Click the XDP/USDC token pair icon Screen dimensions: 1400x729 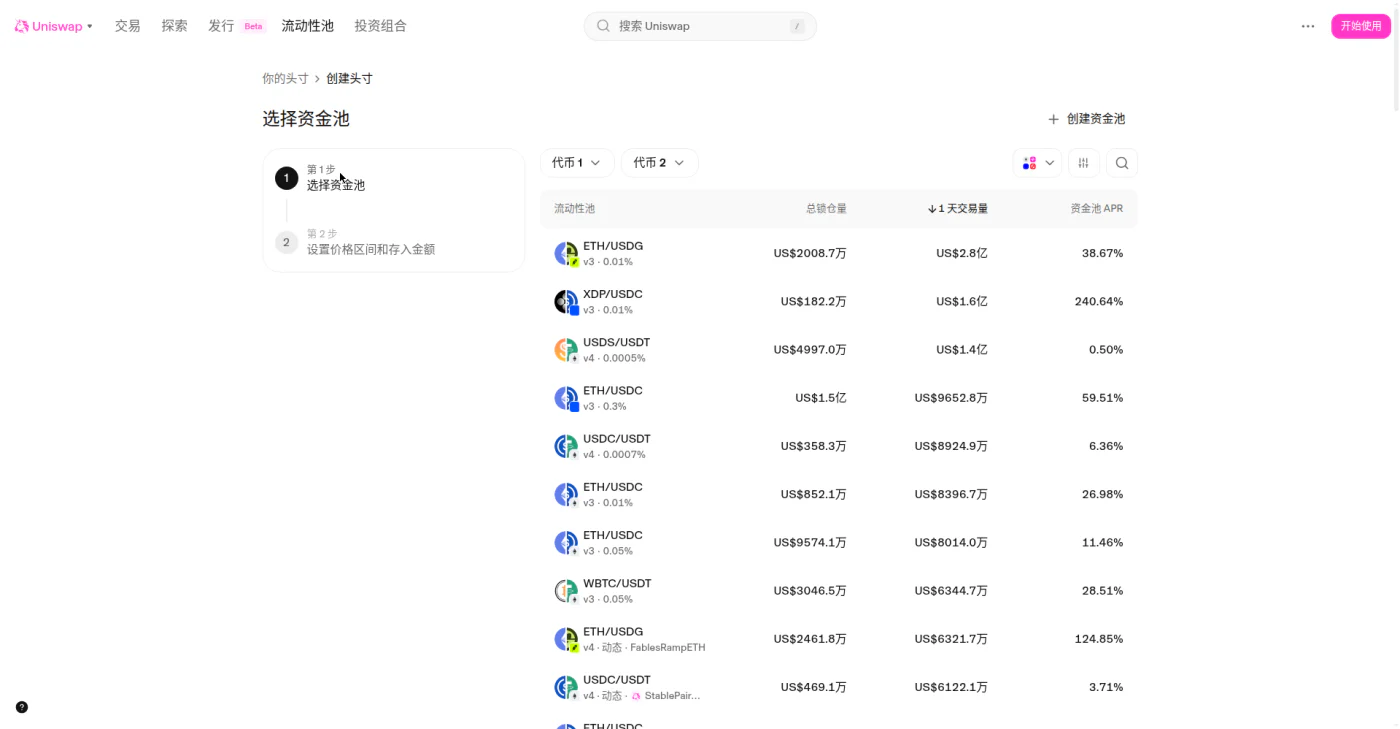(x=567, y=302)
